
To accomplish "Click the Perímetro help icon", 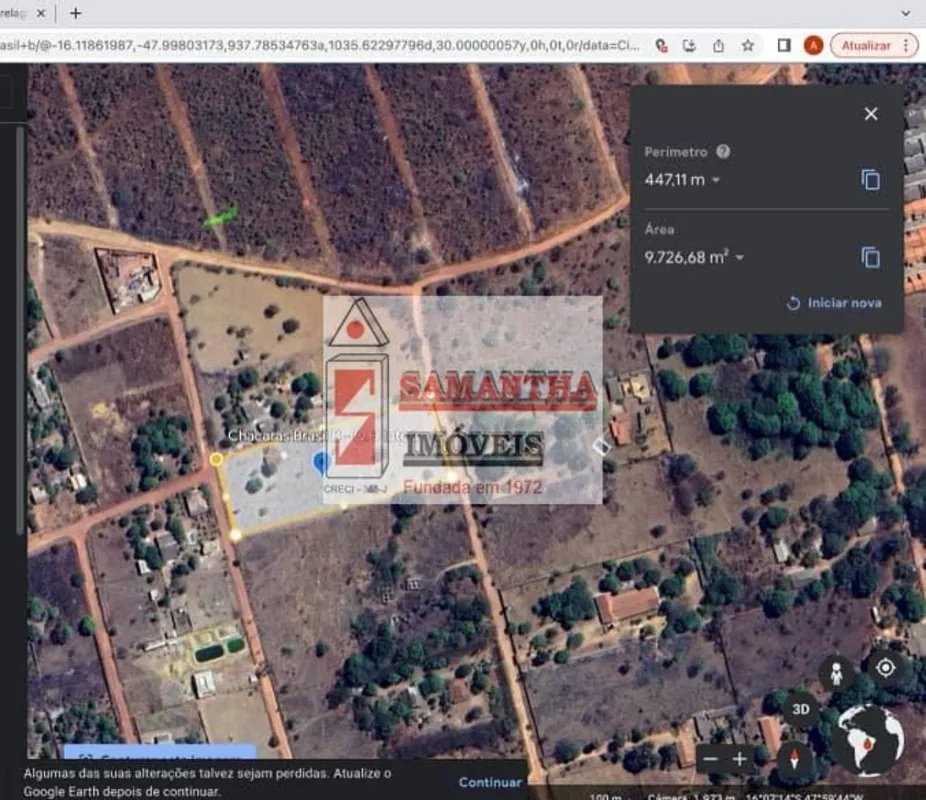I will click(x=723, y=152).
